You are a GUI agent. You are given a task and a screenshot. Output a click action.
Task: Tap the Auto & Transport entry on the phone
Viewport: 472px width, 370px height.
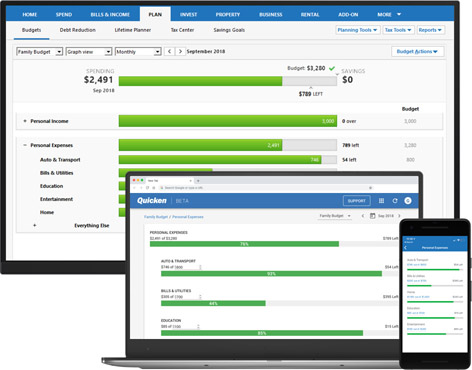(435, 263)
